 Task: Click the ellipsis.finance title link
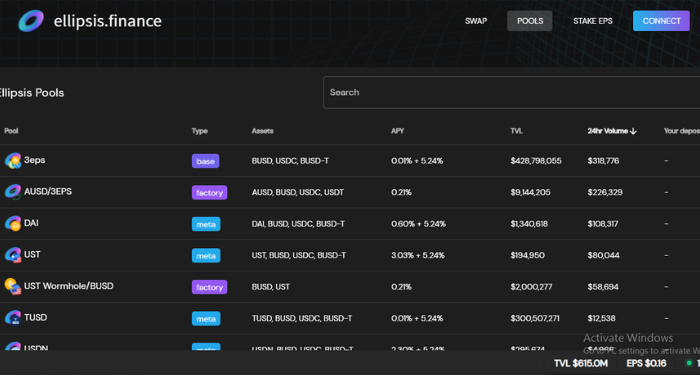pos(108,21)
